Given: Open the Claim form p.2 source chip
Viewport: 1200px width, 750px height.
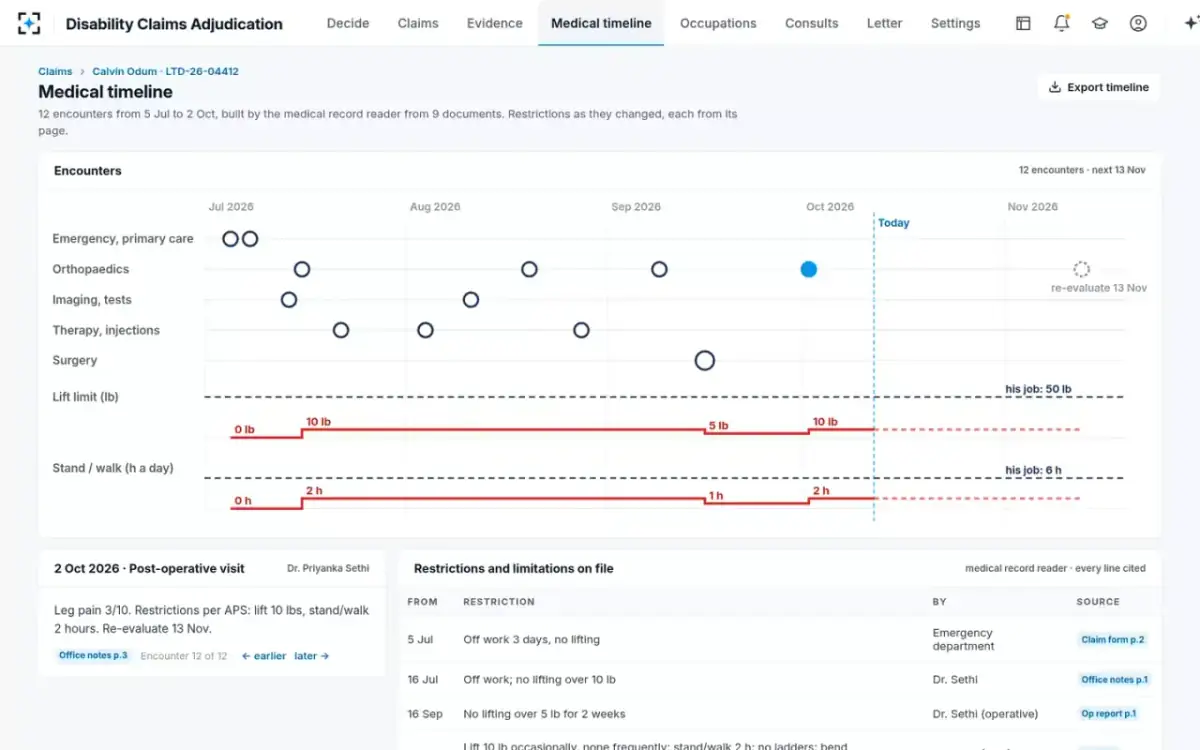Looking at the screenshot, I should (x=1113, y=640).
